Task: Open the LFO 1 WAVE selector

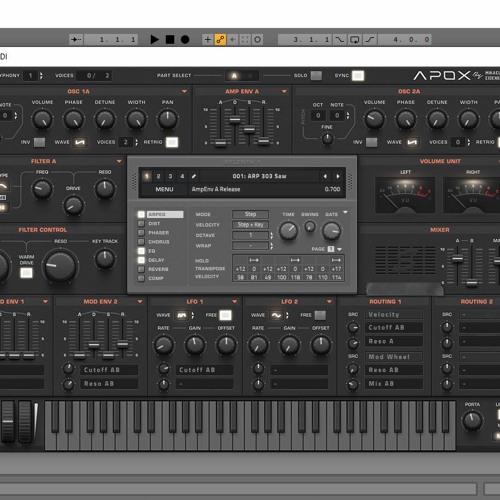Action: 182,315
